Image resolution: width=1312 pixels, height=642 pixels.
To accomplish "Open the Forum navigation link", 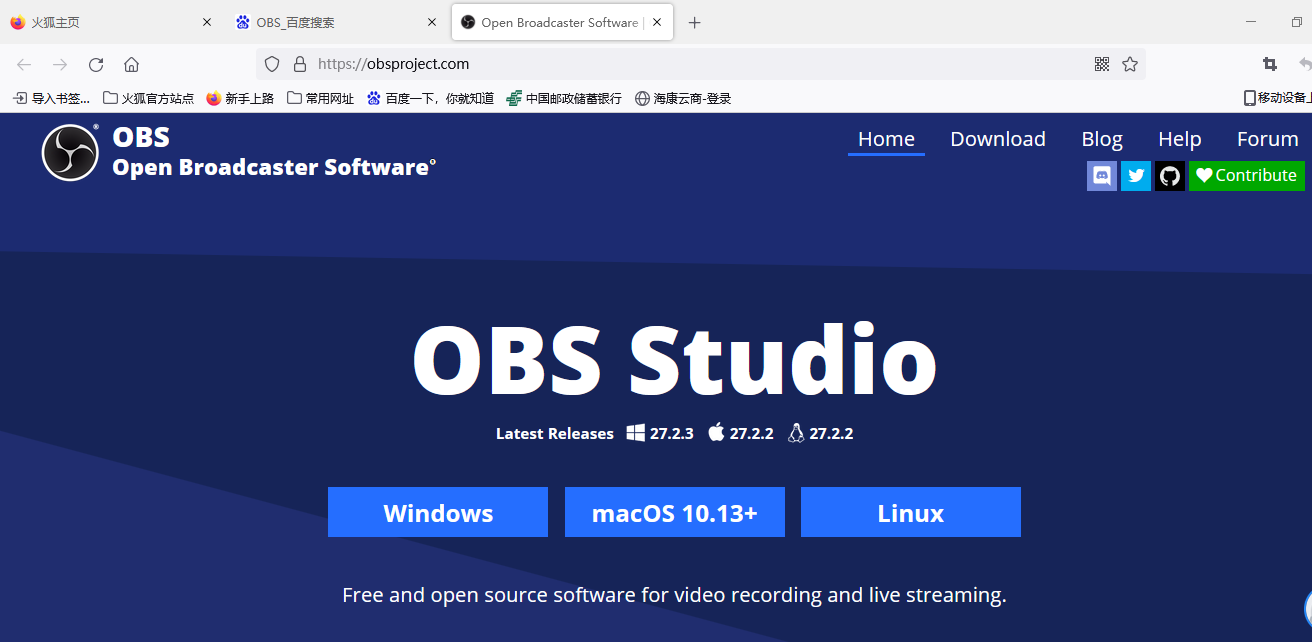I will 1268,139.
